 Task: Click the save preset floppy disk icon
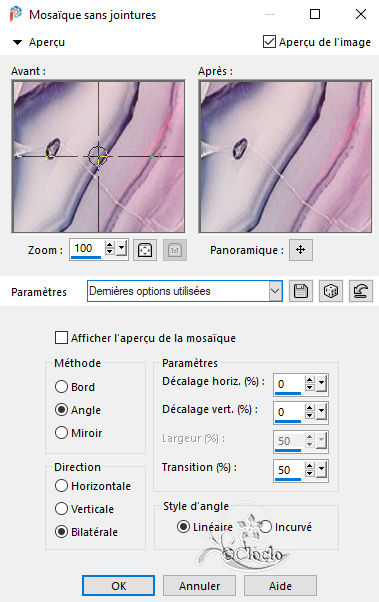click(301, 291)
